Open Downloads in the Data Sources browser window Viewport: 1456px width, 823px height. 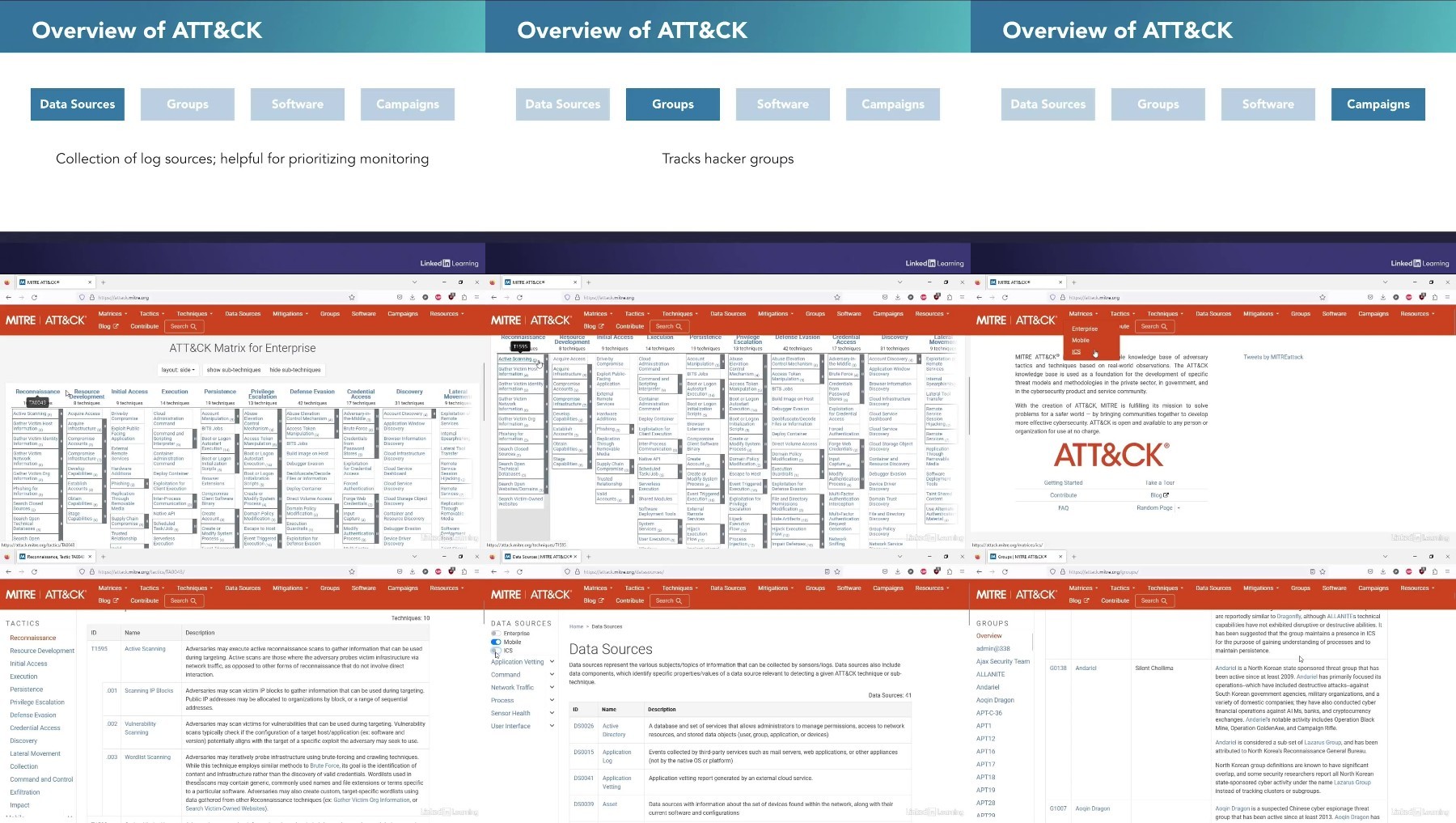(898, 571)
